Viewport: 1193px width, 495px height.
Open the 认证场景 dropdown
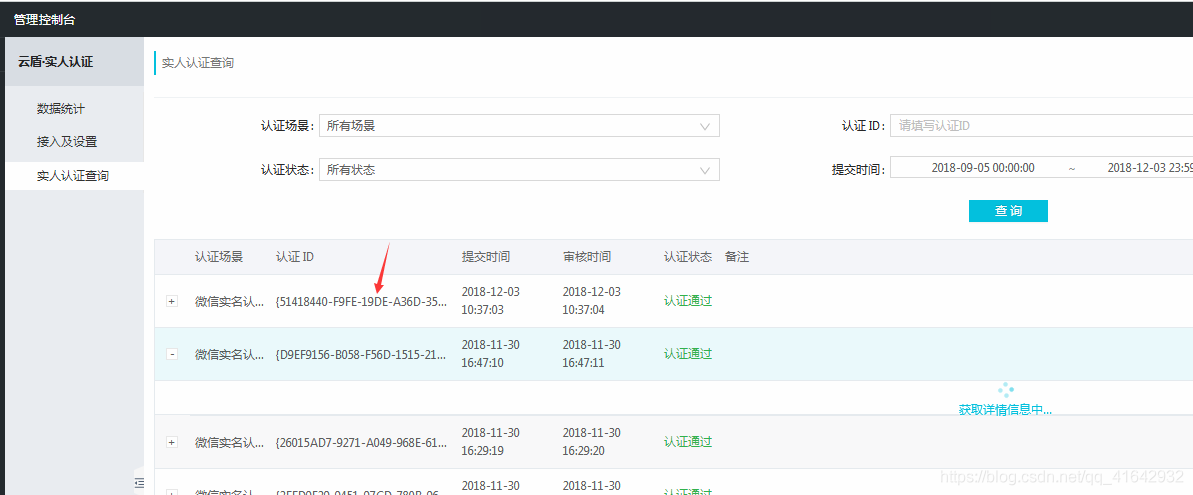click(519, 126)
